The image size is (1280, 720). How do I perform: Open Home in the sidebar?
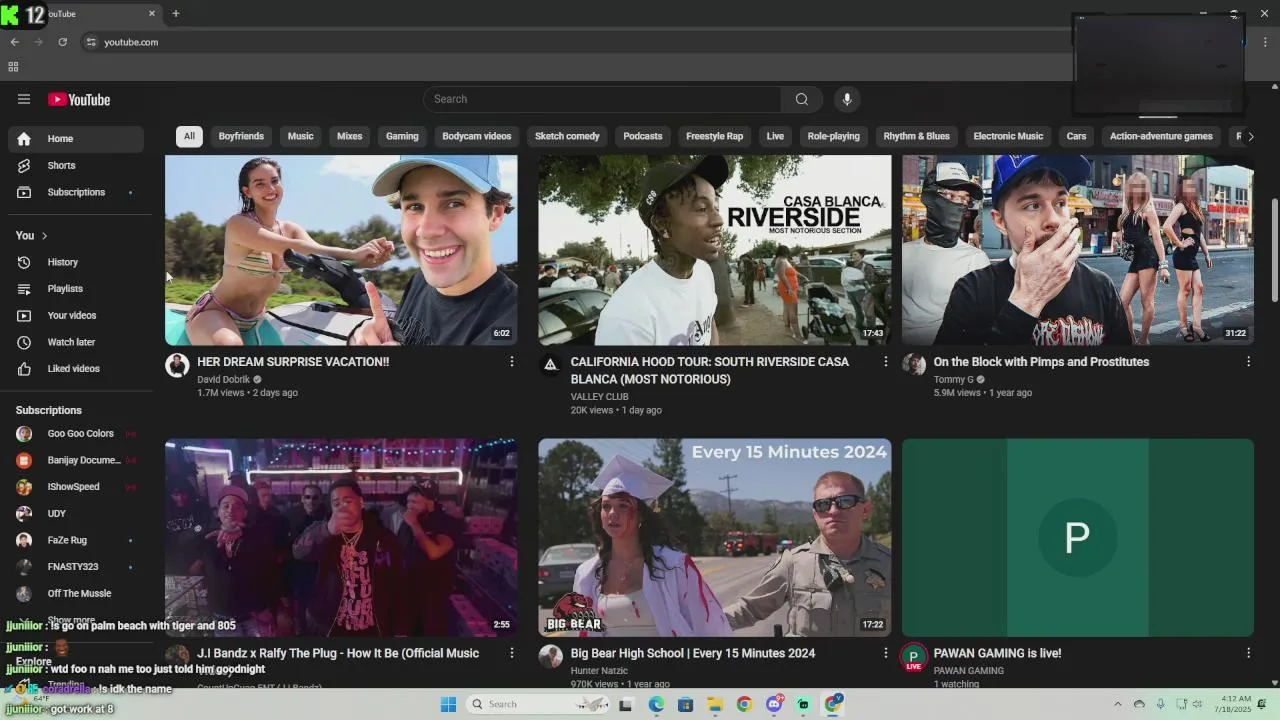tap(76, 139)
